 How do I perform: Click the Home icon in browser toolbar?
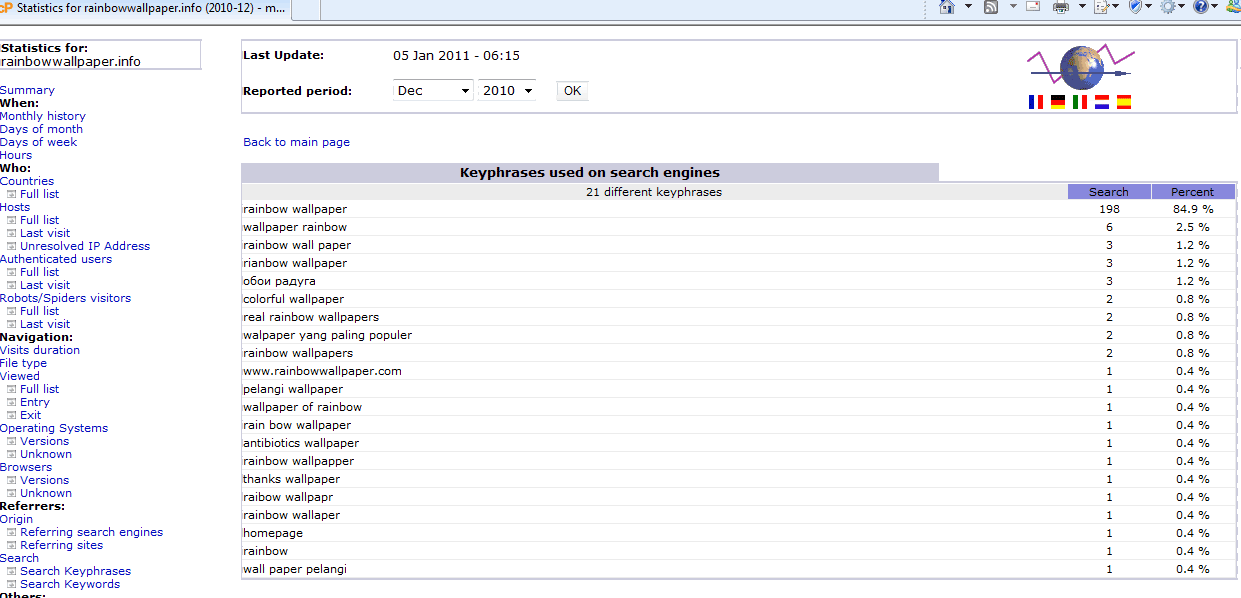[947, 7]
